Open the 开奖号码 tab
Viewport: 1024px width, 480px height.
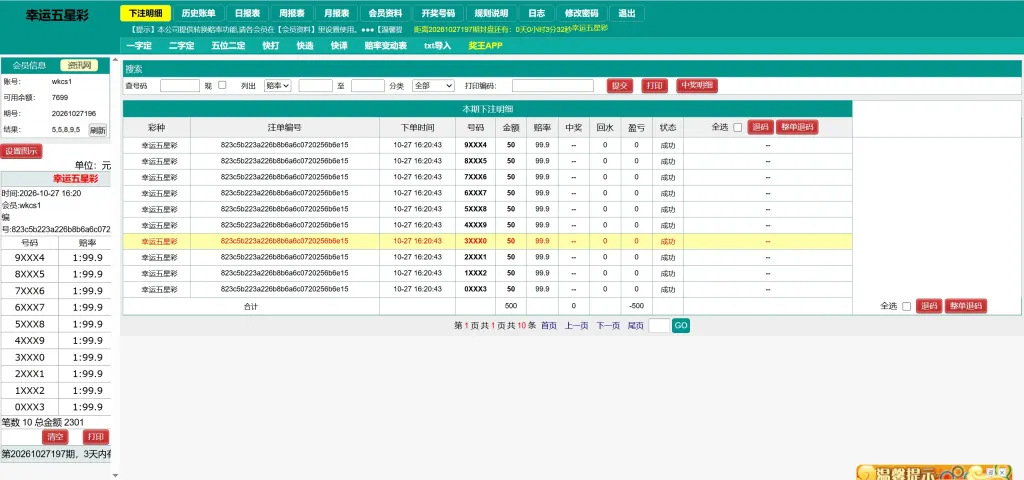pos(438,13)
